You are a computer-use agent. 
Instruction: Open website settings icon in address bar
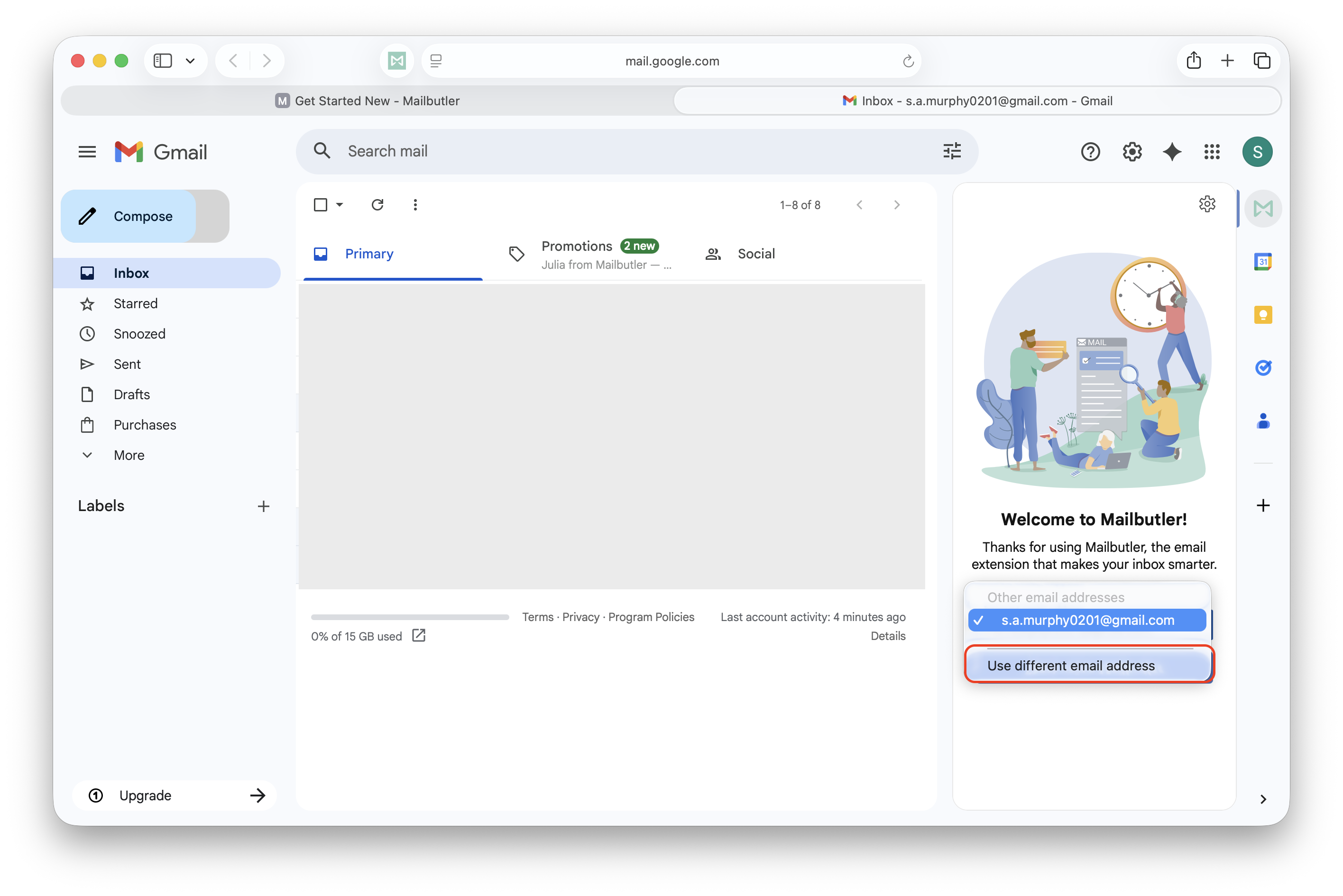[435, 61]
